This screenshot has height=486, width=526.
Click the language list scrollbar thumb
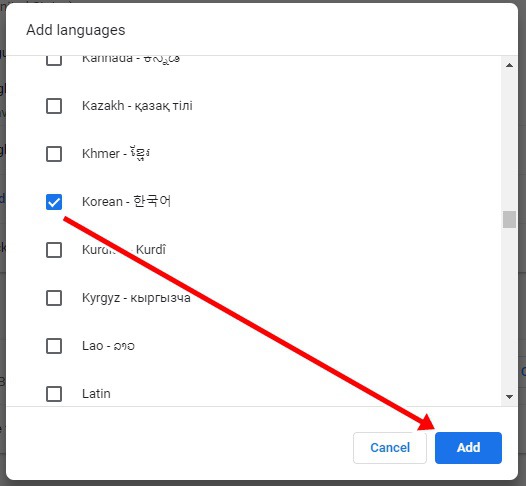pos(509,219)
